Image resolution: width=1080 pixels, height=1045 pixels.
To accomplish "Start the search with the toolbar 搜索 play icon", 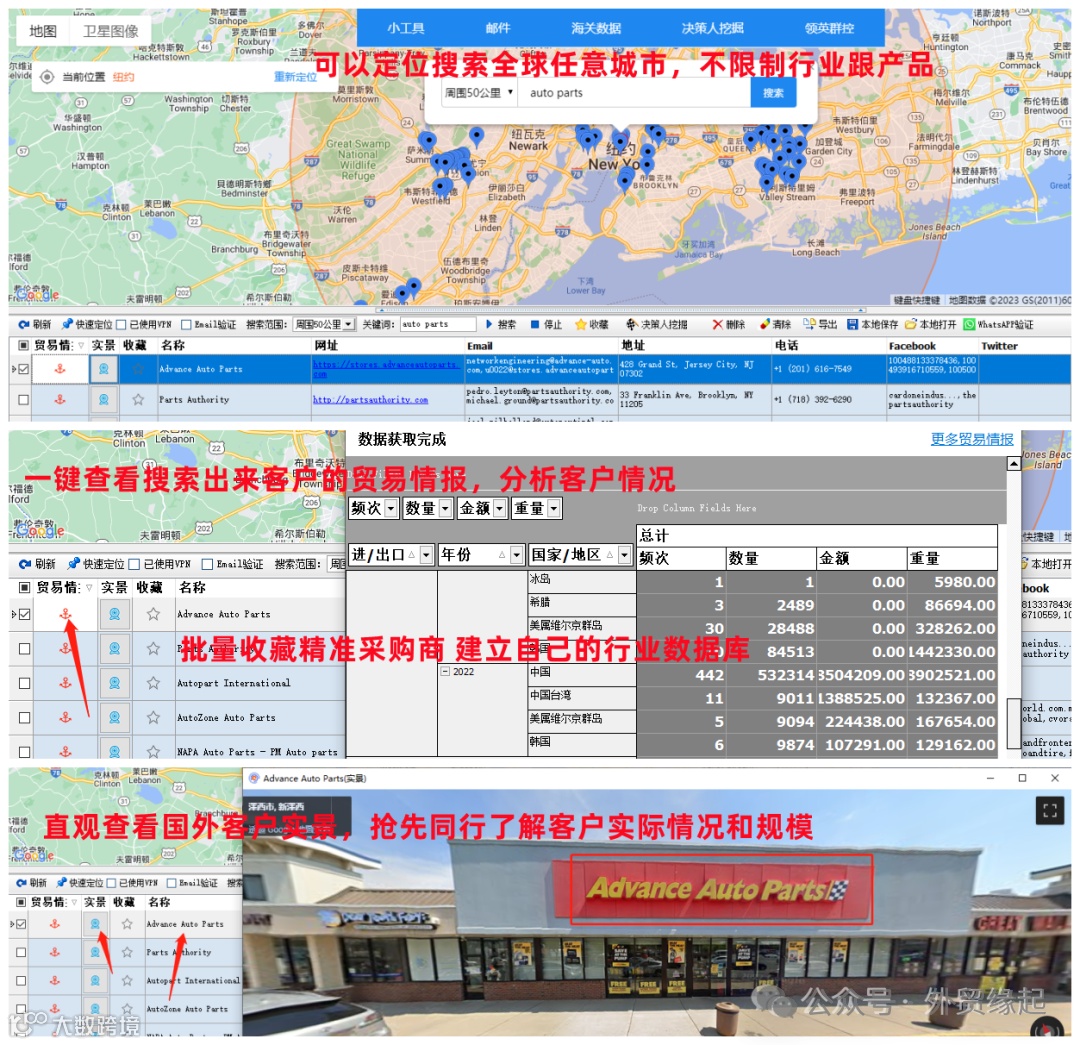I will point(489,324).
